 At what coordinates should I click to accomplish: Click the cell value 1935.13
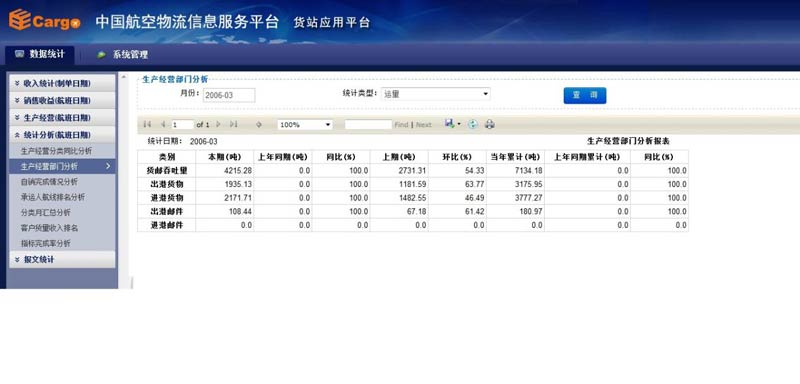point(238,185)
